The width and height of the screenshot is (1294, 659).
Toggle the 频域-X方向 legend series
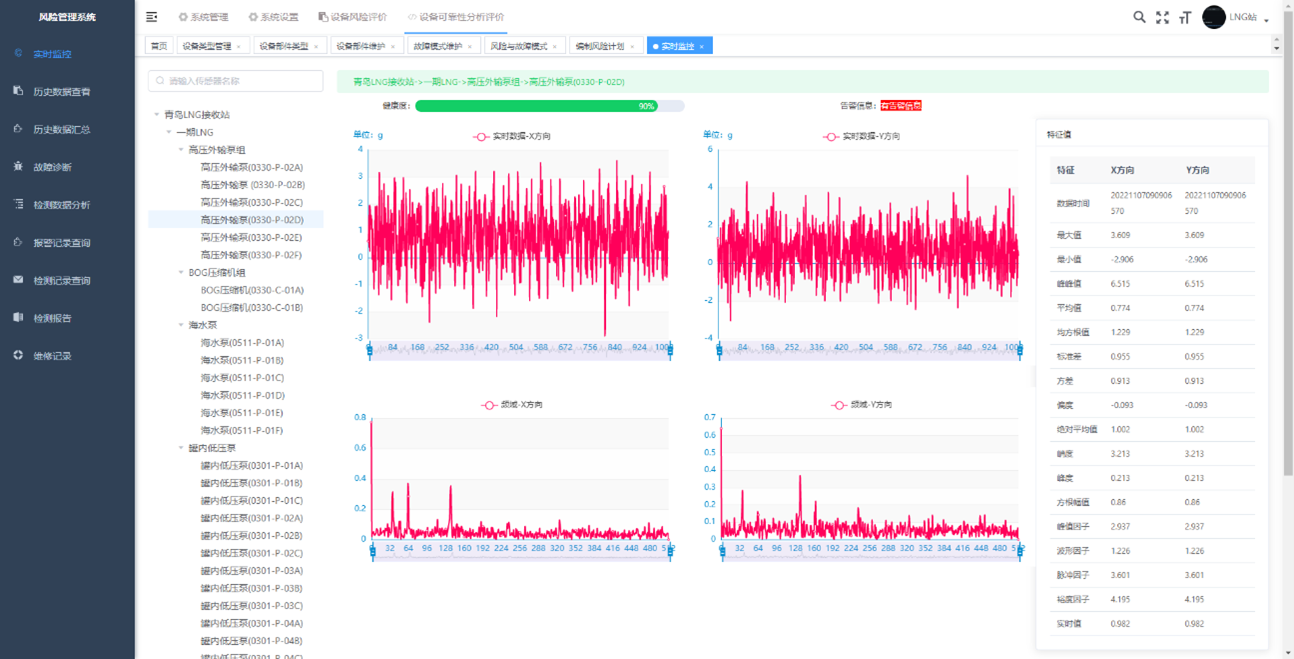coord(518,405)
